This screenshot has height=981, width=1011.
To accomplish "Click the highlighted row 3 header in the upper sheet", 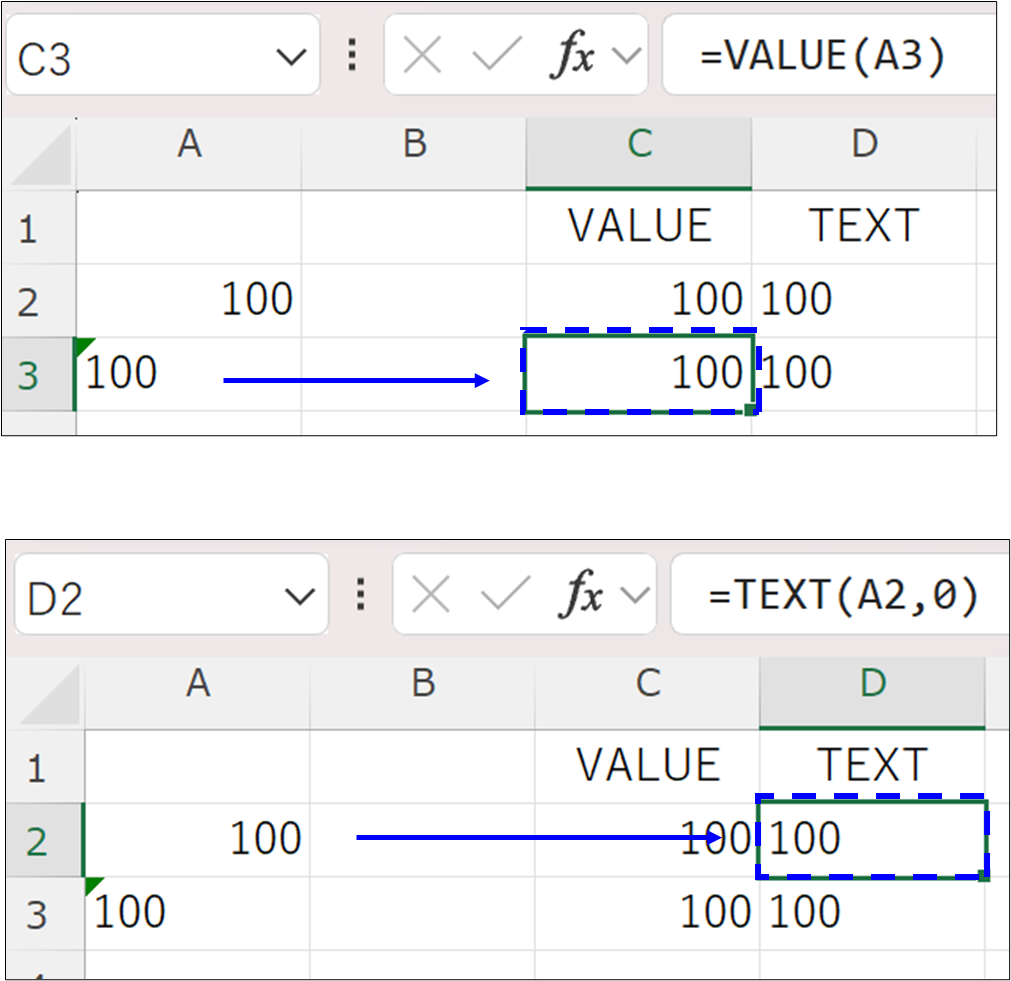I will 29,375.
